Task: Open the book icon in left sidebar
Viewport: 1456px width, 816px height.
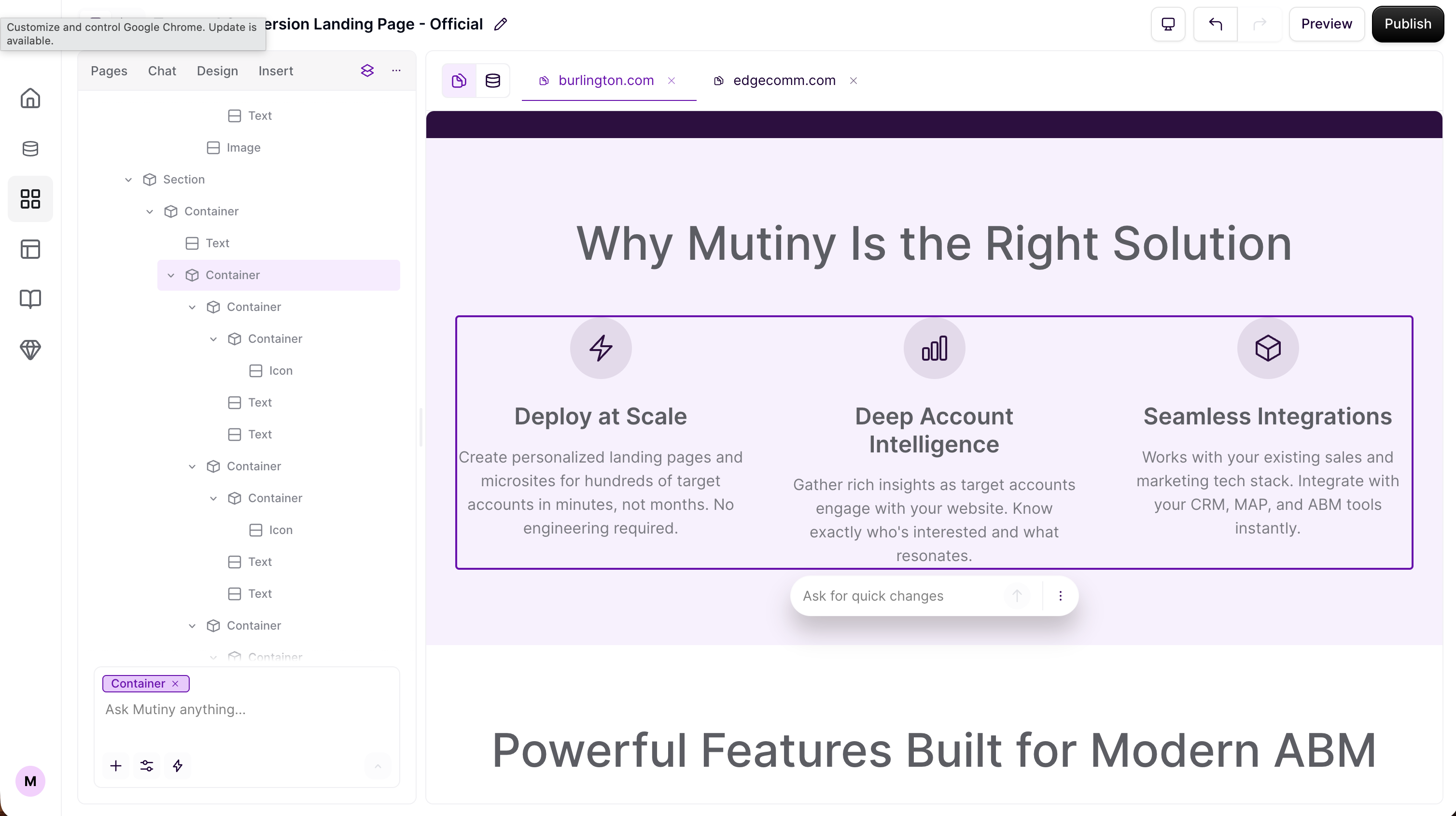Action: (30, 298)
